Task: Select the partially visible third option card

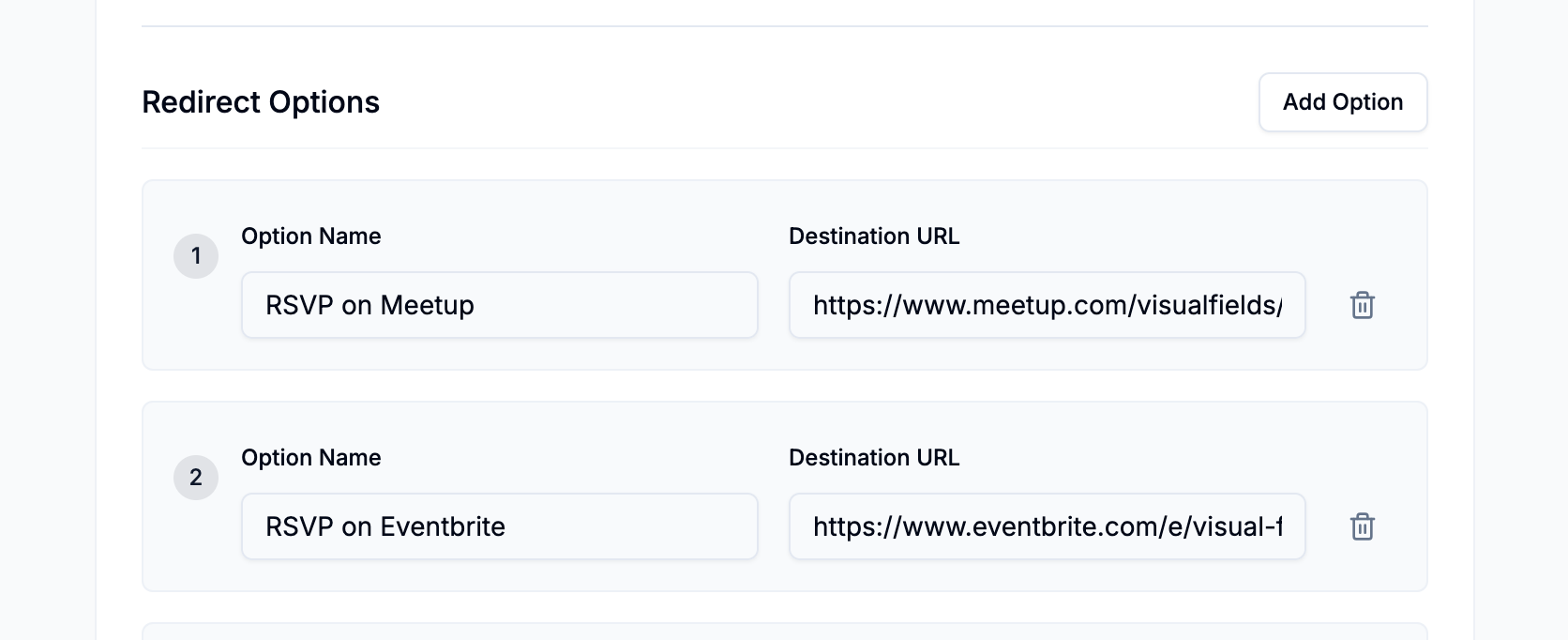Action: pyautogui.click(x=785, y=632)
